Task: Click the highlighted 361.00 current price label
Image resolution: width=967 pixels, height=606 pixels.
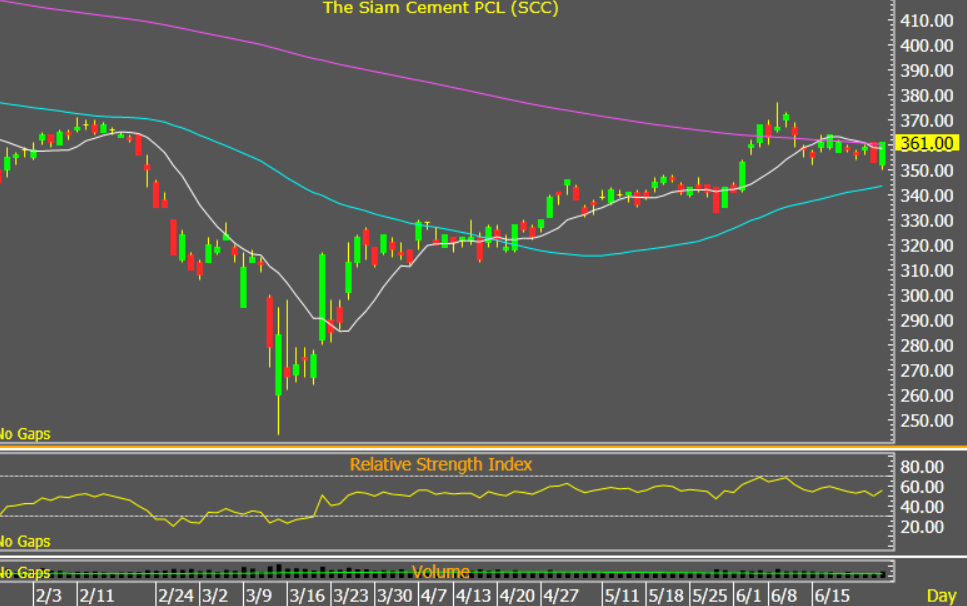Action: point(927,144)
